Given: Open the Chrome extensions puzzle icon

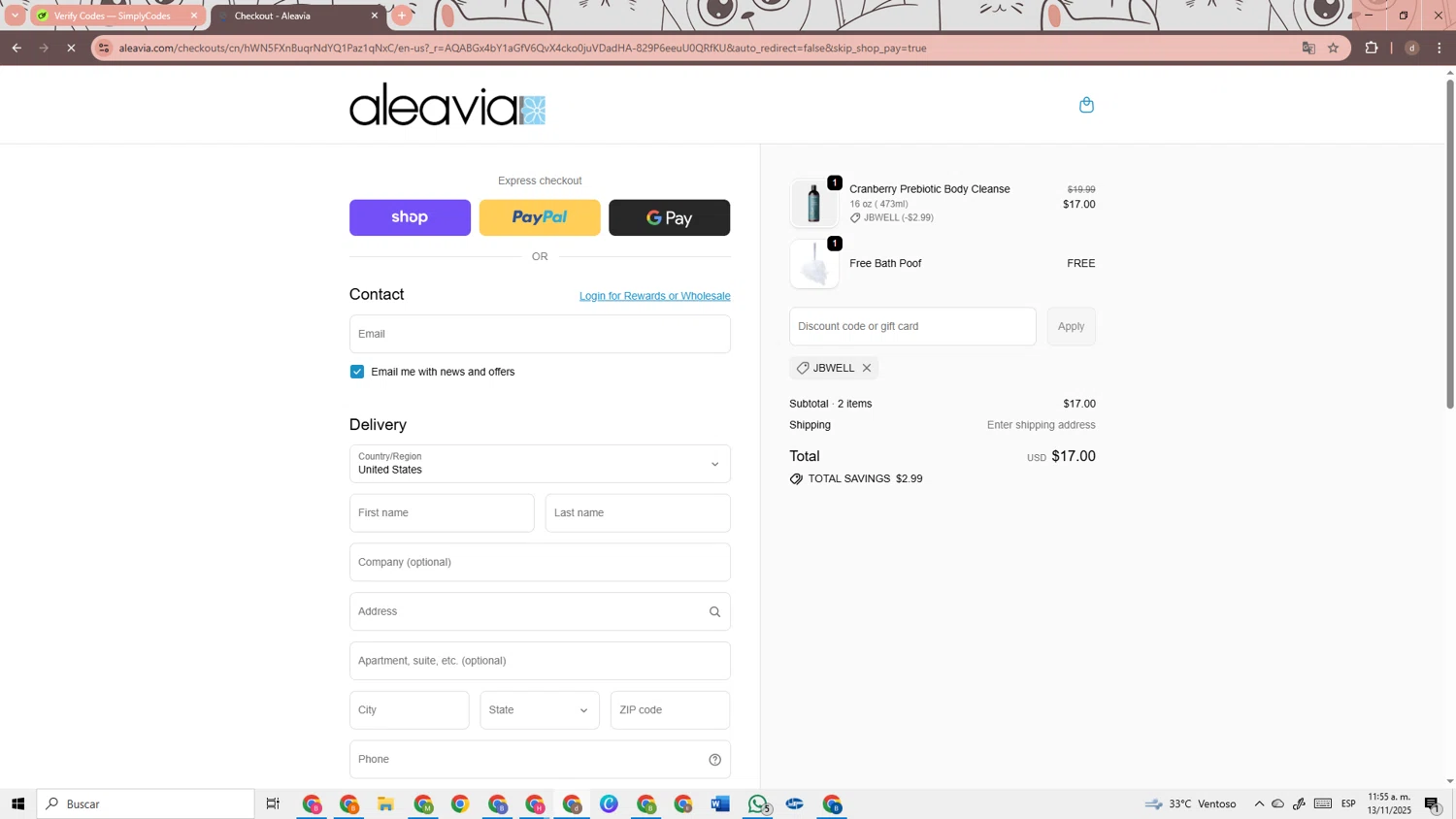Looking at the screenshot, I should [x=1372, y=48].
